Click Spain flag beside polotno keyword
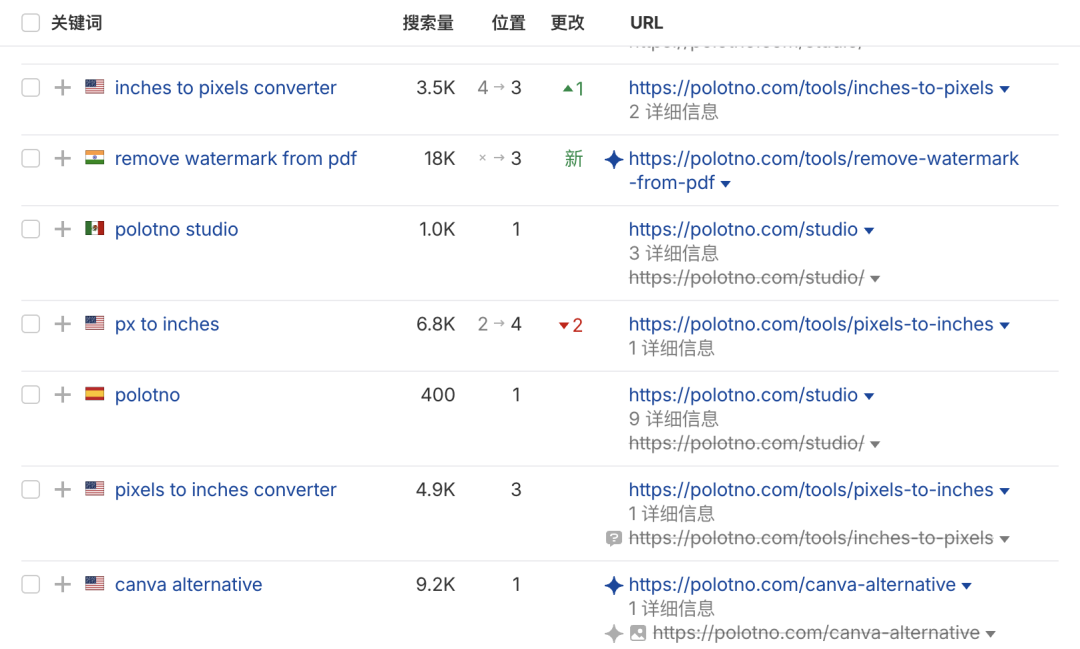The height and width of the screenshot is (649, 1080). click(x=94, y=394)
